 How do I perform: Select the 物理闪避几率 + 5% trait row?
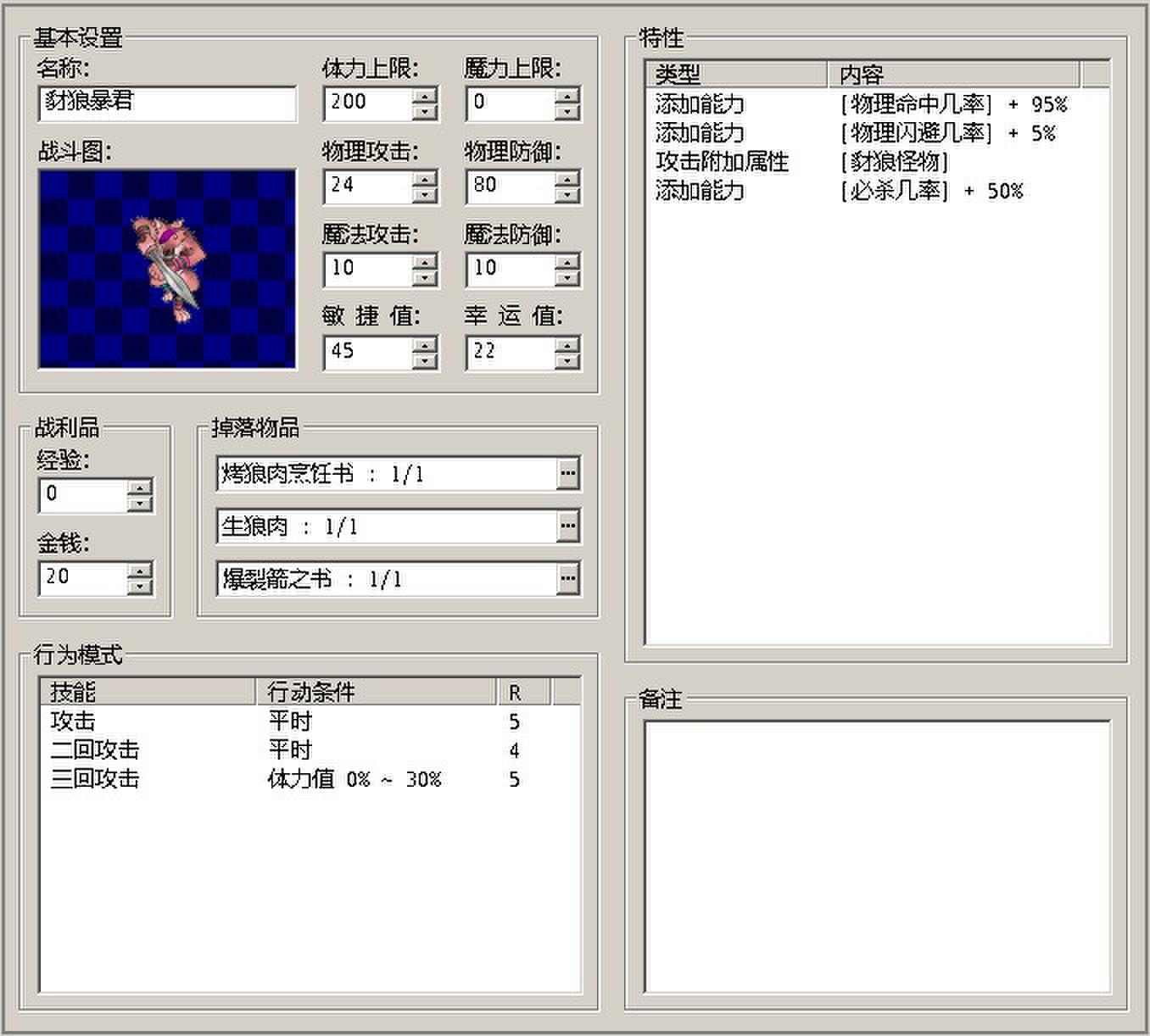878,133
